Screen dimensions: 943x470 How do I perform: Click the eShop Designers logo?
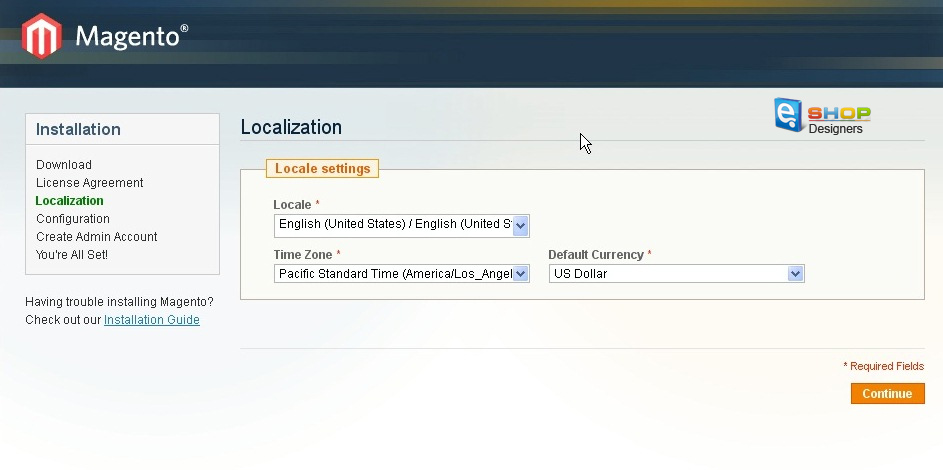[x=822, y=115]
